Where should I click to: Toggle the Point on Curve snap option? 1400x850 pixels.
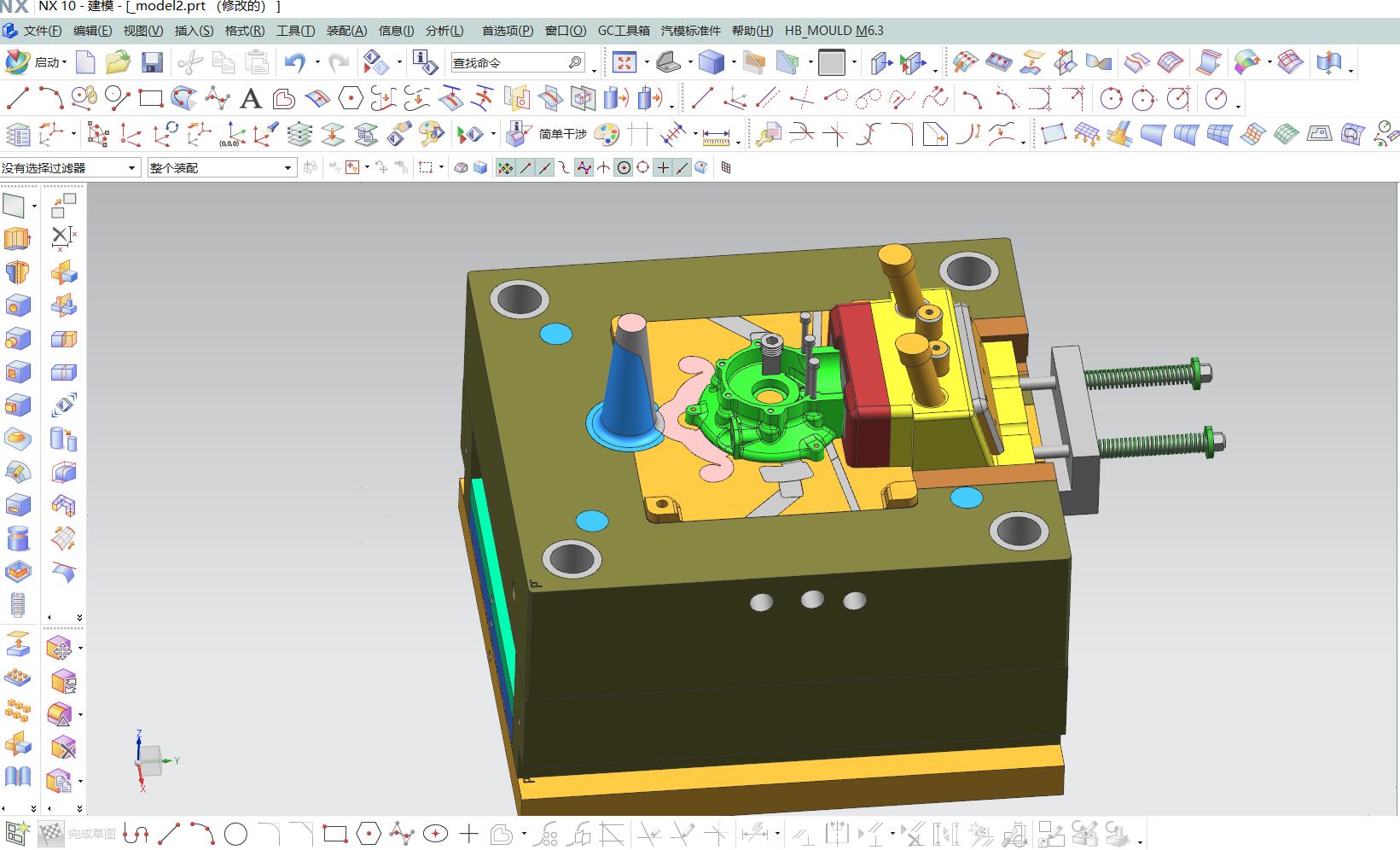[683, 168]
